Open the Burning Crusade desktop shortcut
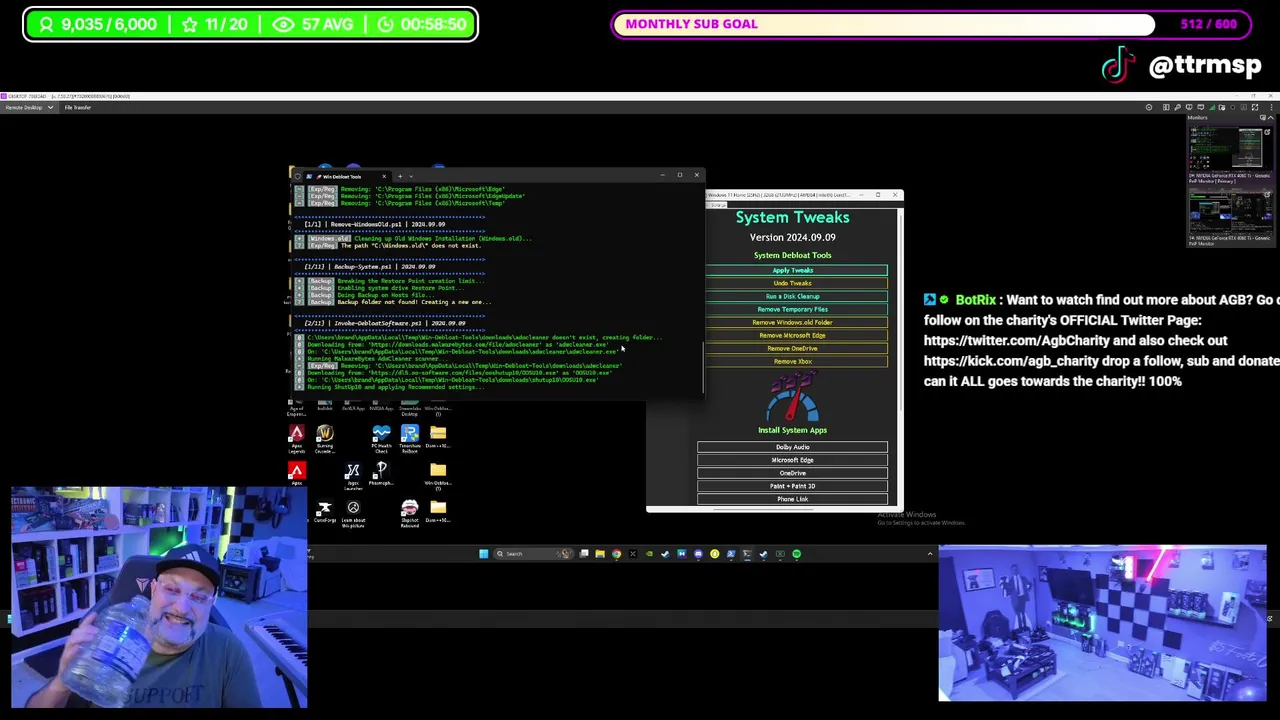This screenshot has height=720, width=1280. pyautogui.click(x=324, y=438)
